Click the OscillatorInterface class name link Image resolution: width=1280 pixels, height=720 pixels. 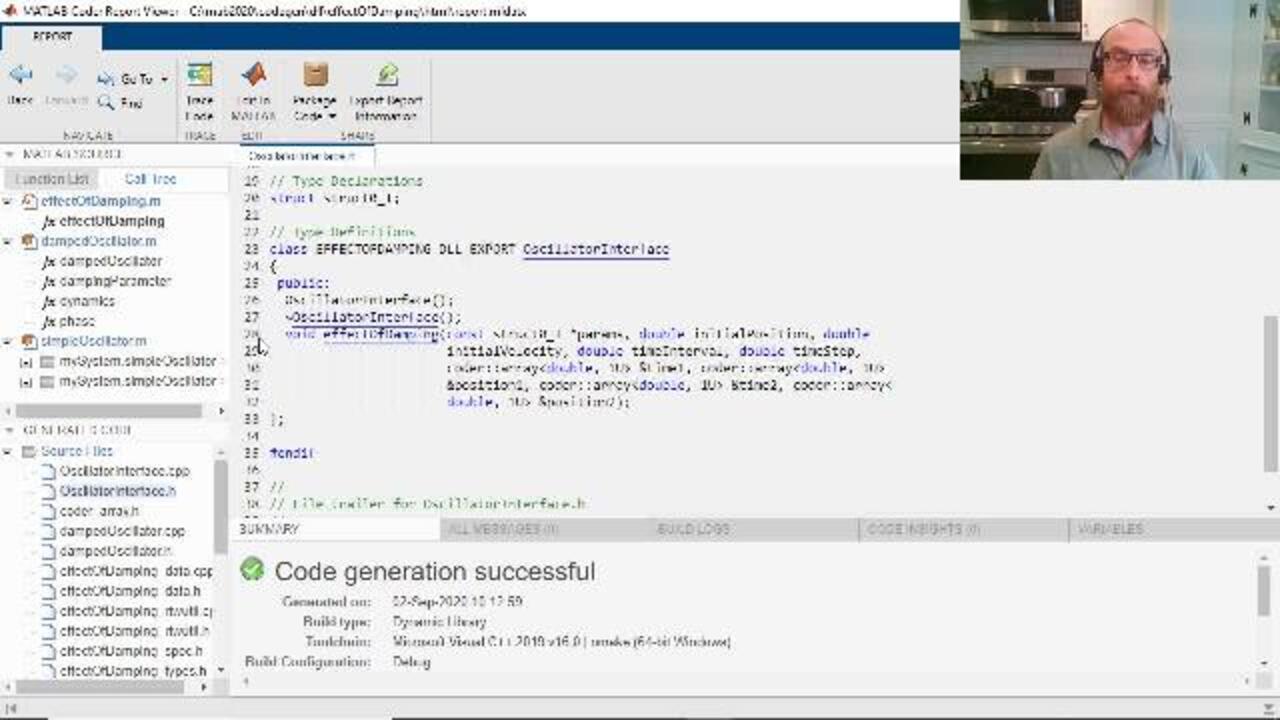pyautogui.click(x=595, y=249)
